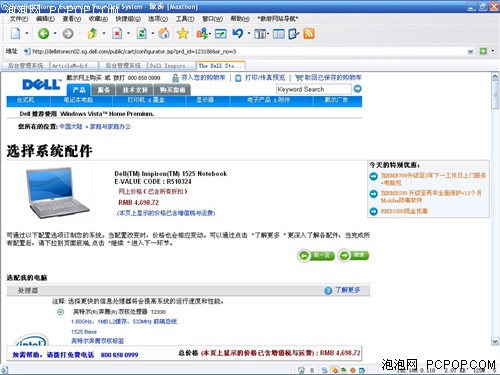Open the Undo button dropdown arrow
The height and width of the screenshot is (375, 500).
point(249,34)
